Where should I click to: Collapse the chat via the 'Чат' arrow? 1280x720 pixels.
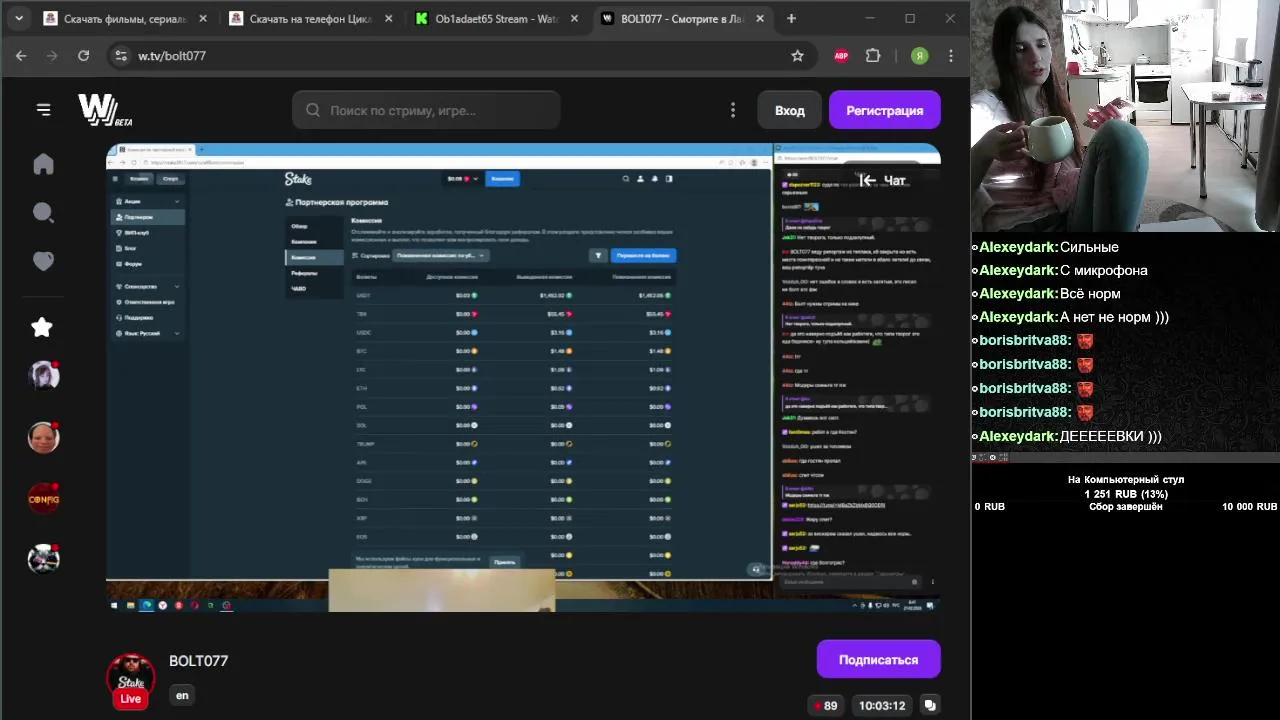point(882,180)
